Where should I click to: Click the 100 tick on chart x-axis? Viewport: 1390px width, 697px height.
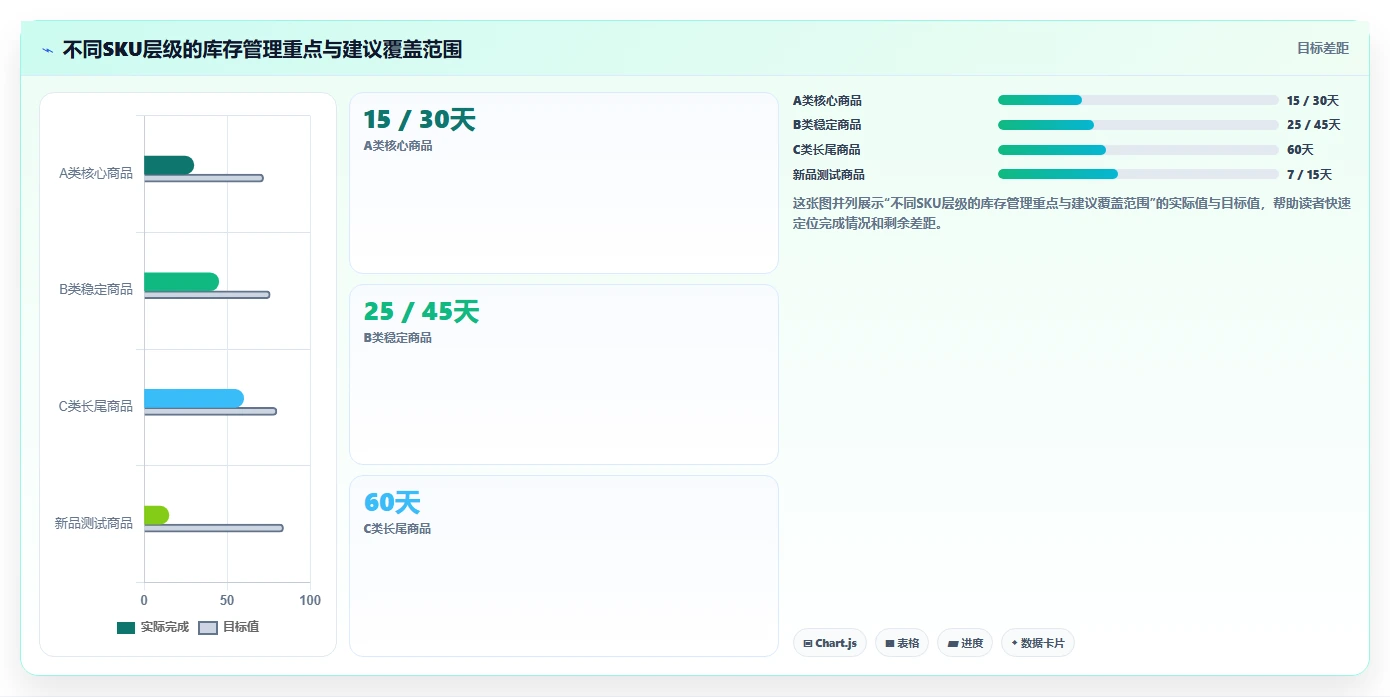coord(310,600)
